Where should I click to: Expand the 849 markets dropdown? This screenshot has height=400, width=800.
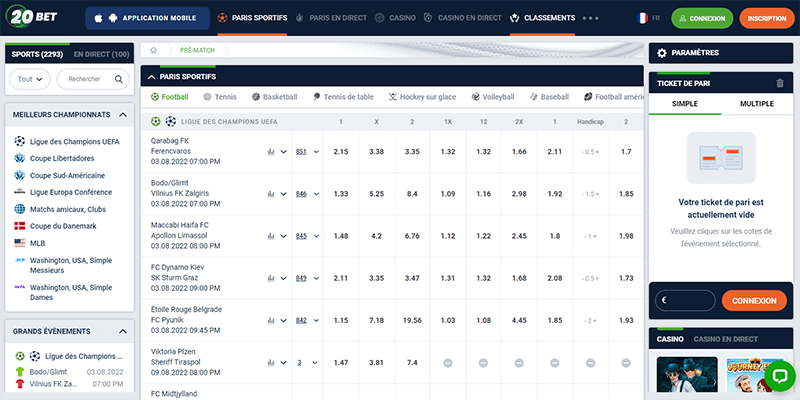click(316, 278)
